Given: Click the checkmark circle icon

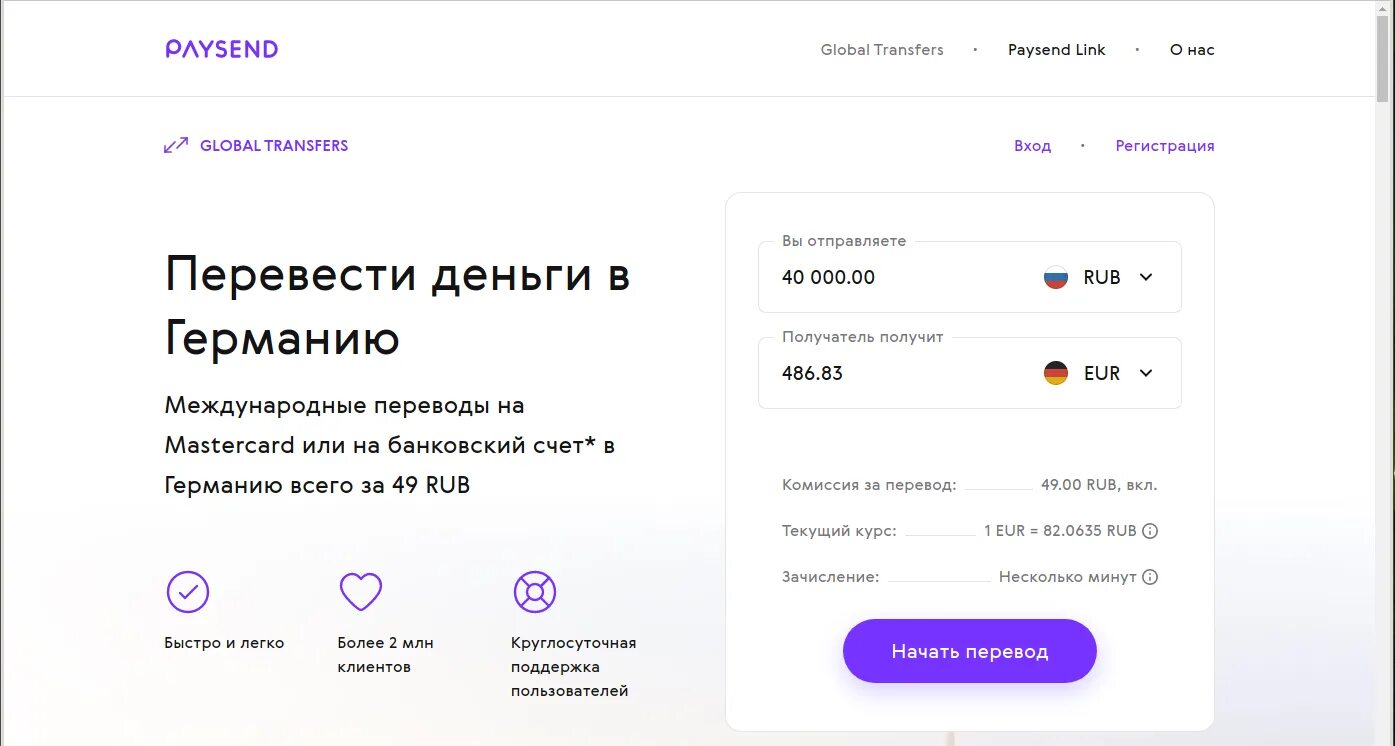Looking at the screenshot, I should [x=188, y=592].
